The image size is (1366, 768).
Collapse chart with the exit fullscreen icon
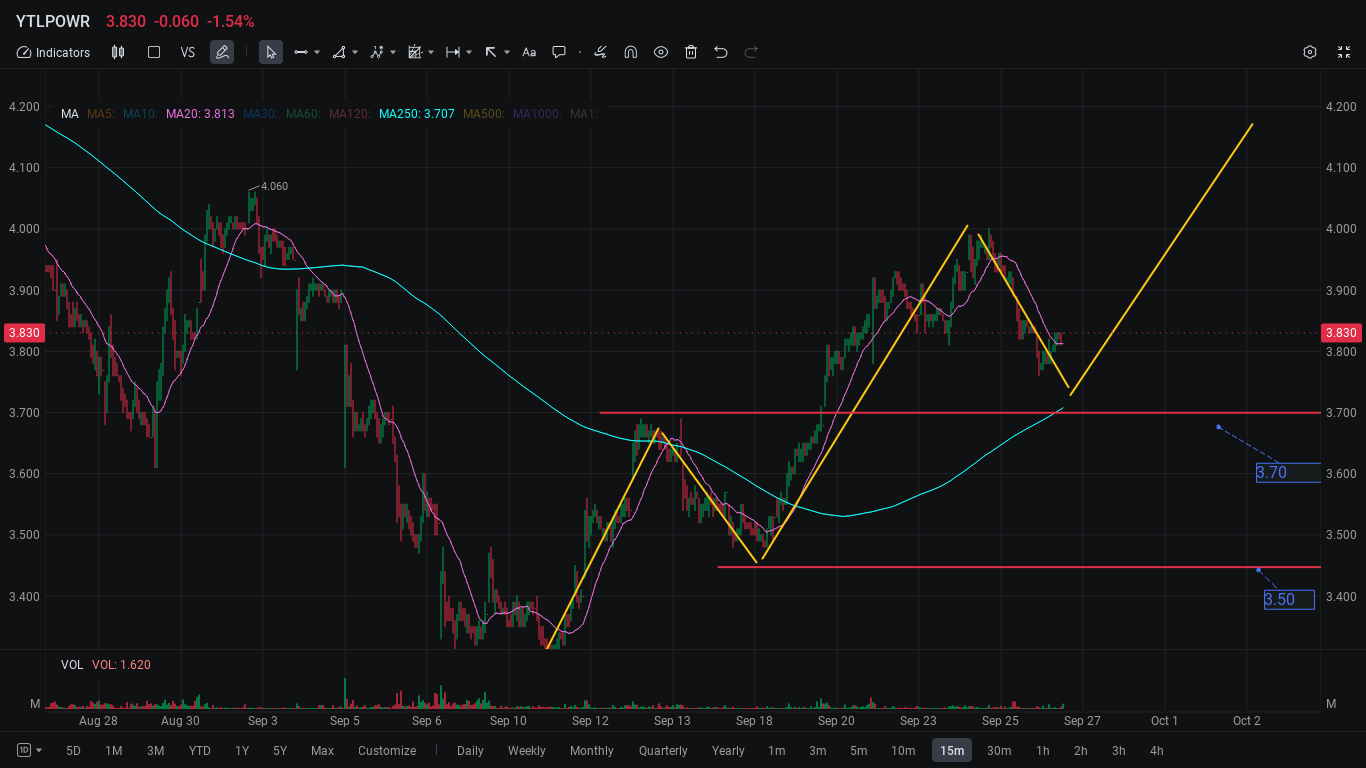point(1344,52)
